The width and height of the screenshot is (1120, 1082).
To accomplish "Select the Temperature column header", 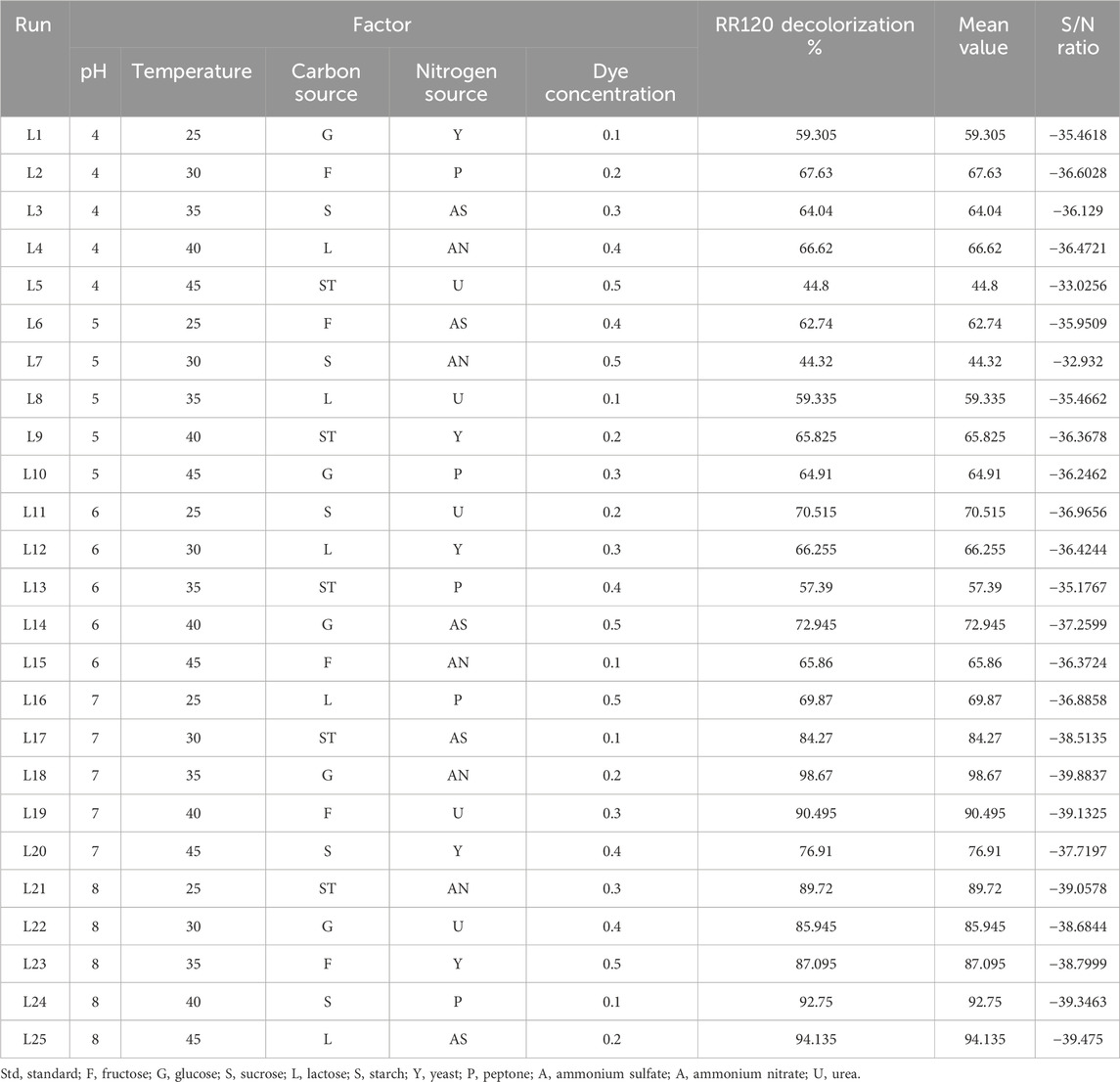I will tap(192, 71).
